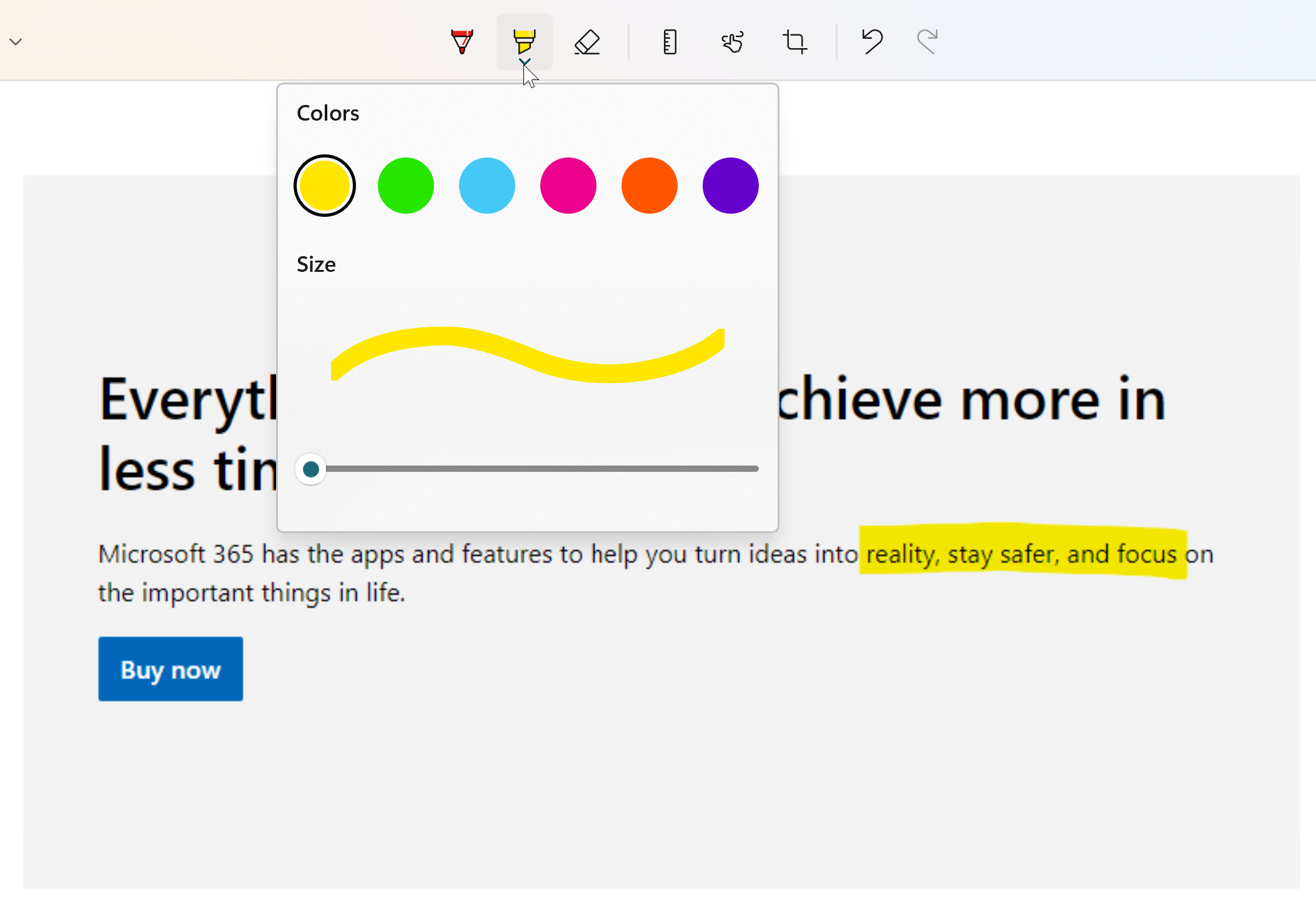Image resolution: width=1316 pixels, height=908 pixels.
Task: Click the Buy now button
Action: coord(171,669)
